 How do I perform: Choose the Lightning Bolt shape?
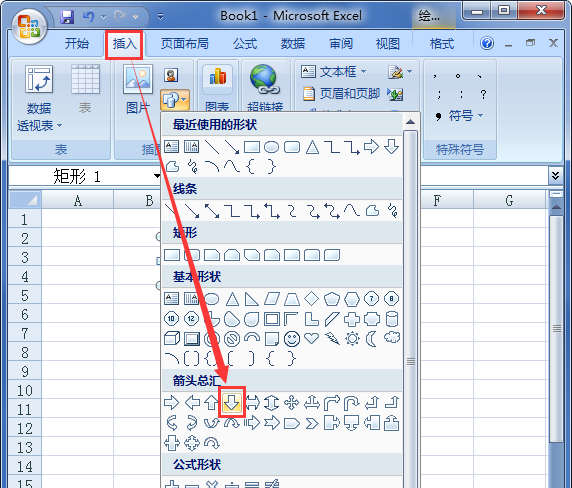332,339
